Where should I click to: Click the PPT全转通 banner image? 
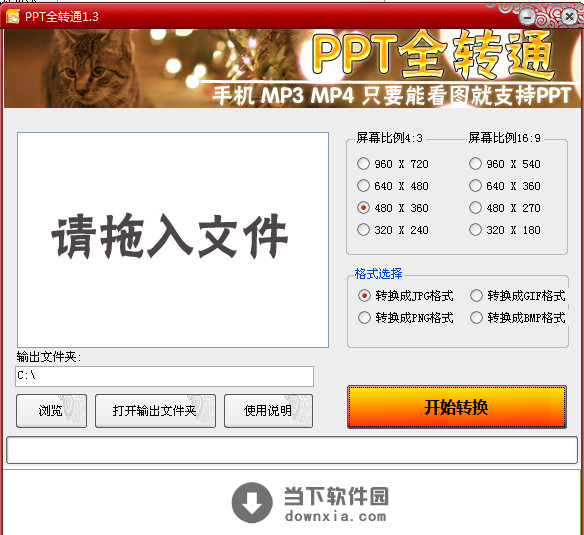click(292, 69)
